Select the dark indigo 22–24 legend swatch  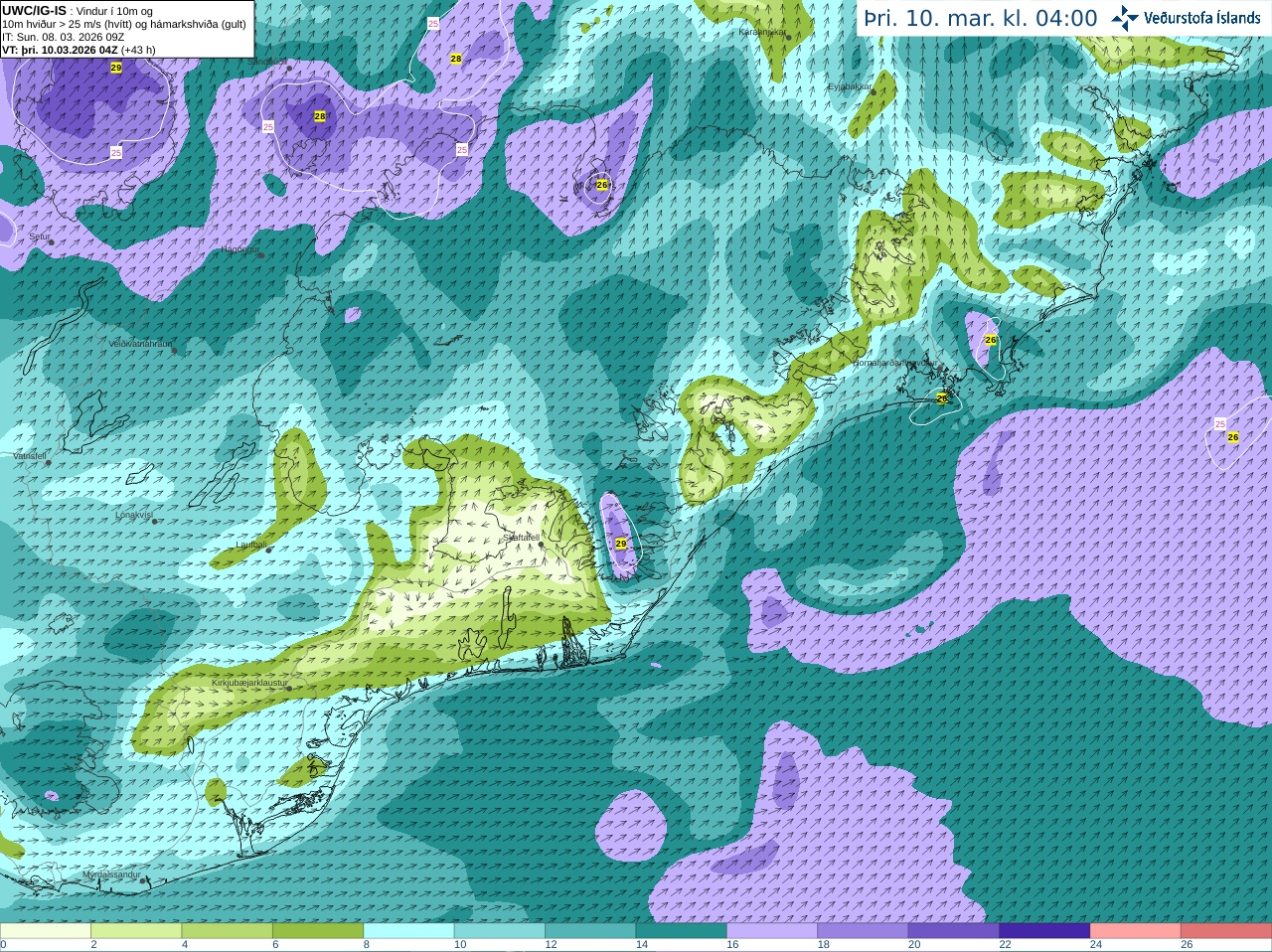coord(1045,931)
